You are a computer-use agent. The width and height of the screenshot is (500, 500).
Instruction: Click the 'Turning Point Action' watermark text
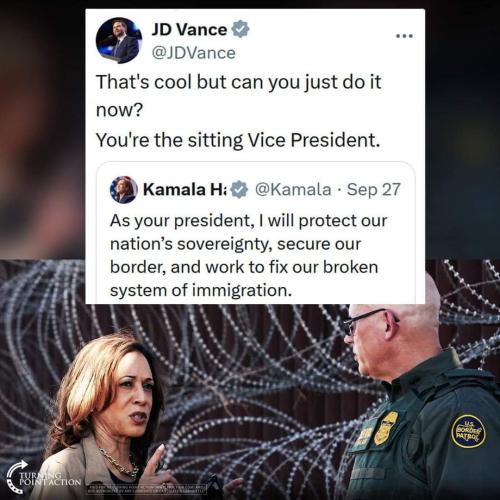point(50,479)
